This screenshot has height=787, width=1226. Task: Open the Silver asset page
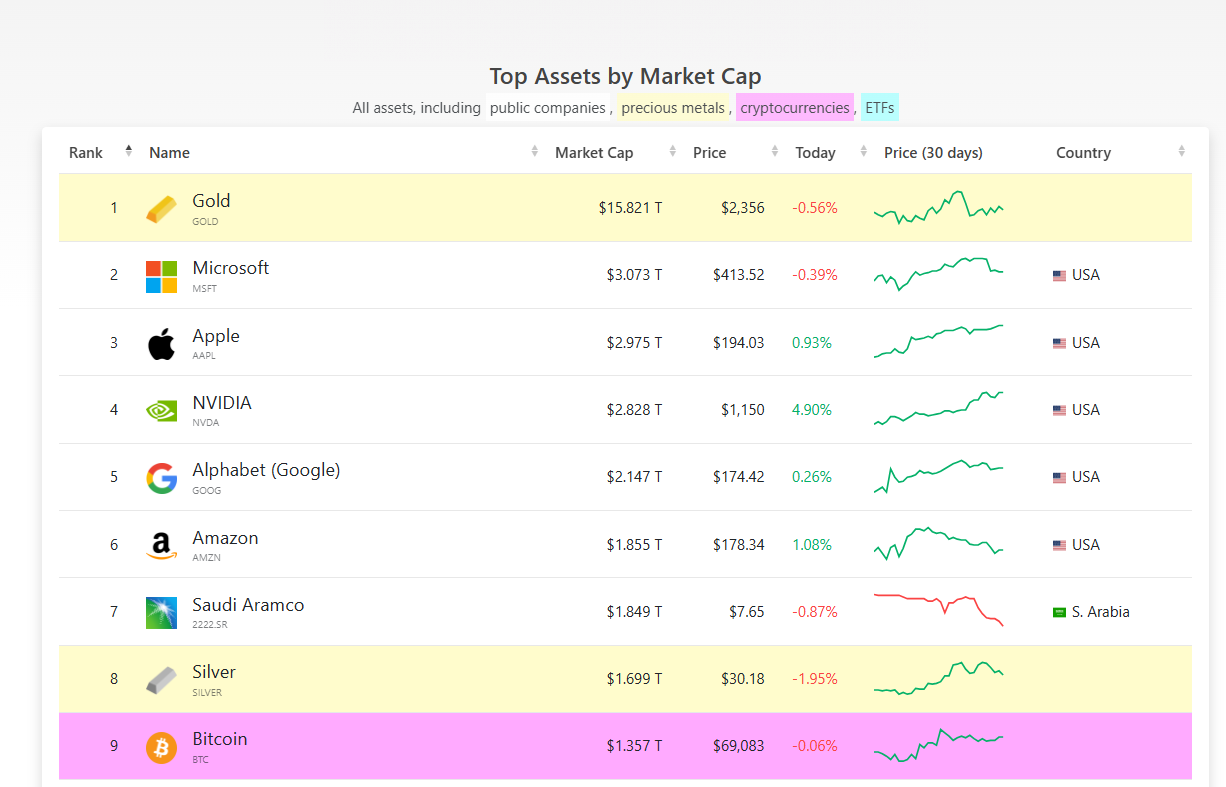pyautogui.click(x=214, y=672)
